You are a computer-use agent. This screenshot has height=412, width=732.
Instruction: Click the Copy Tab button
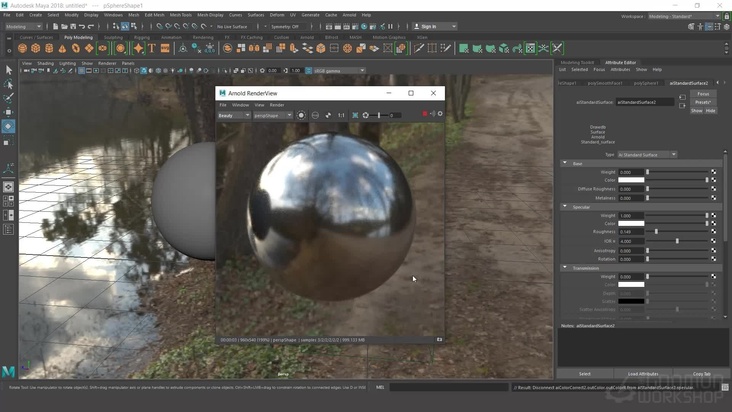(x=701, y=374)
